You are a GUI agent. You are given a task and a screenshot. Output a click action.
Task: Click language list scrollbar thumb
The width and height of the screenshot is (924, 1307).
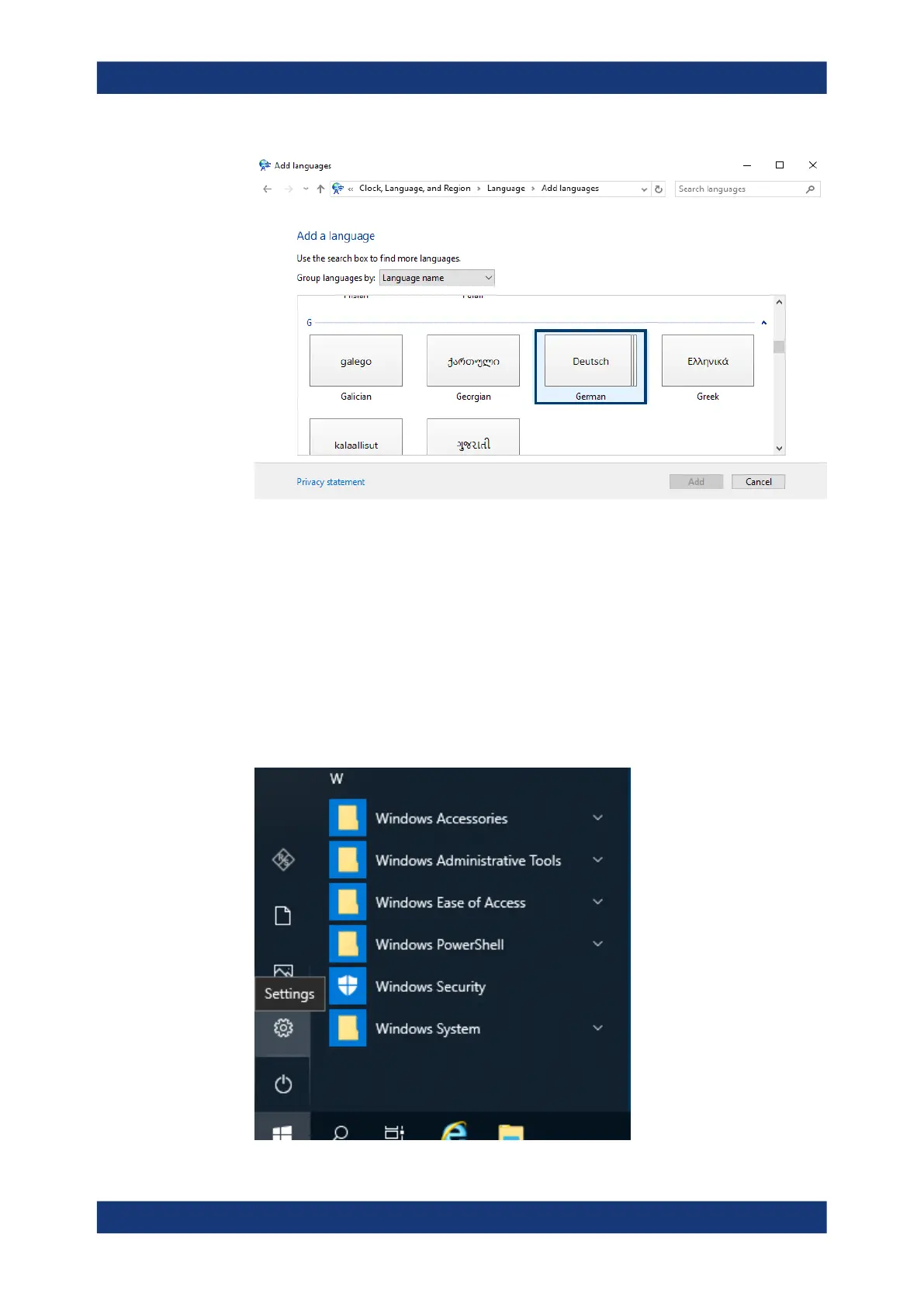pos(779,347)
